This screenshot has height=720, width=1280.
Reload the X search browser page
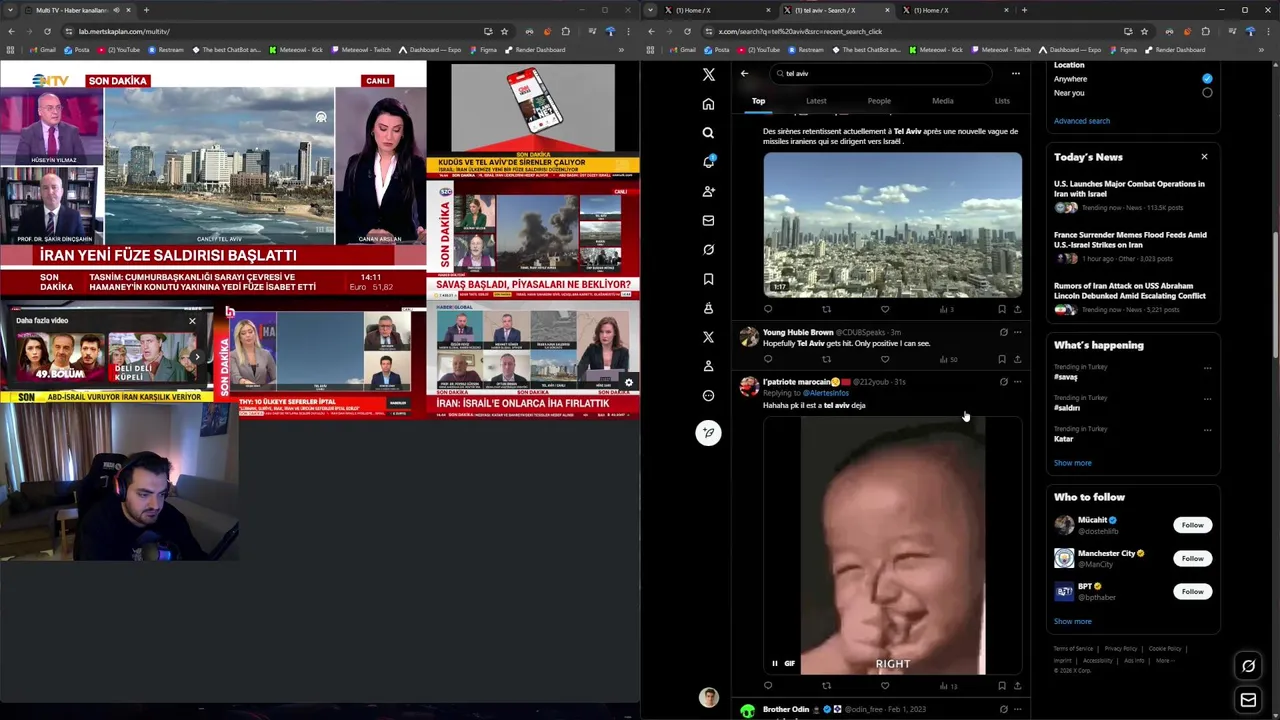(687, 31)
